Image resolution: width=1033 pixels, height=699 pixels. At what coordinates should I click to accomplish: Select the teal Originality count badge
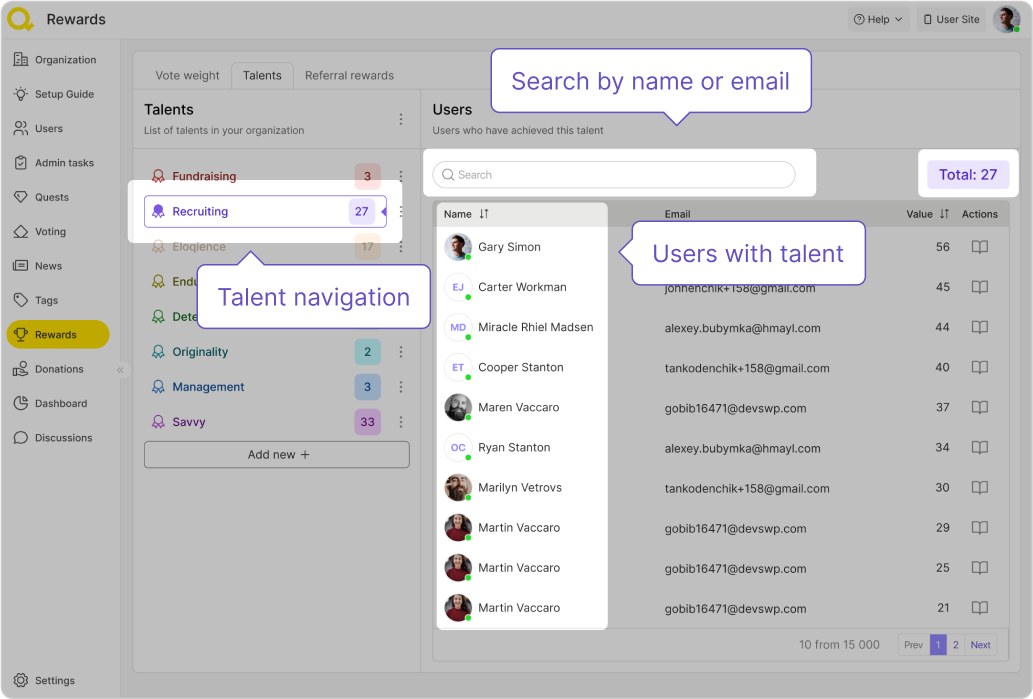(x=367, y=352)
